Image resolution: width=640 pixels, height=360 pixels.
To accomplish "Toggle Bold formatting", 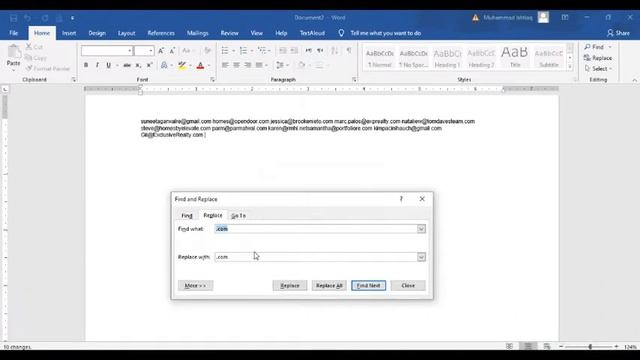I will click(x=86, y=65).
